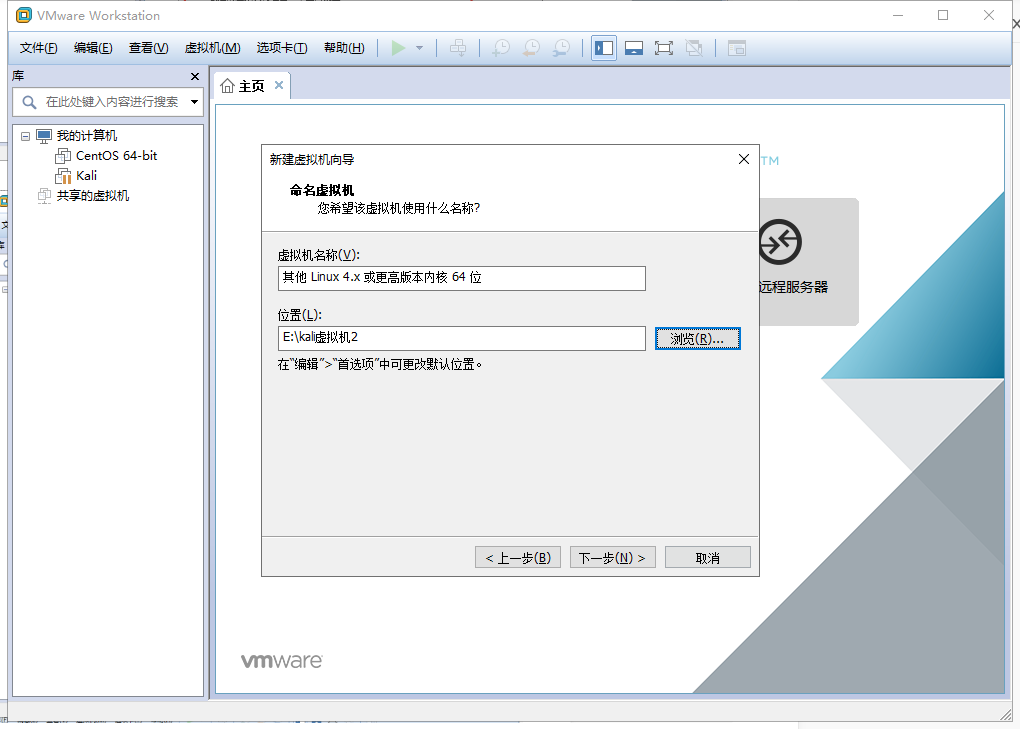Click the VMware Workstation title bar icon
Viewport: 1020px width, 729px height.
(23, 15)
